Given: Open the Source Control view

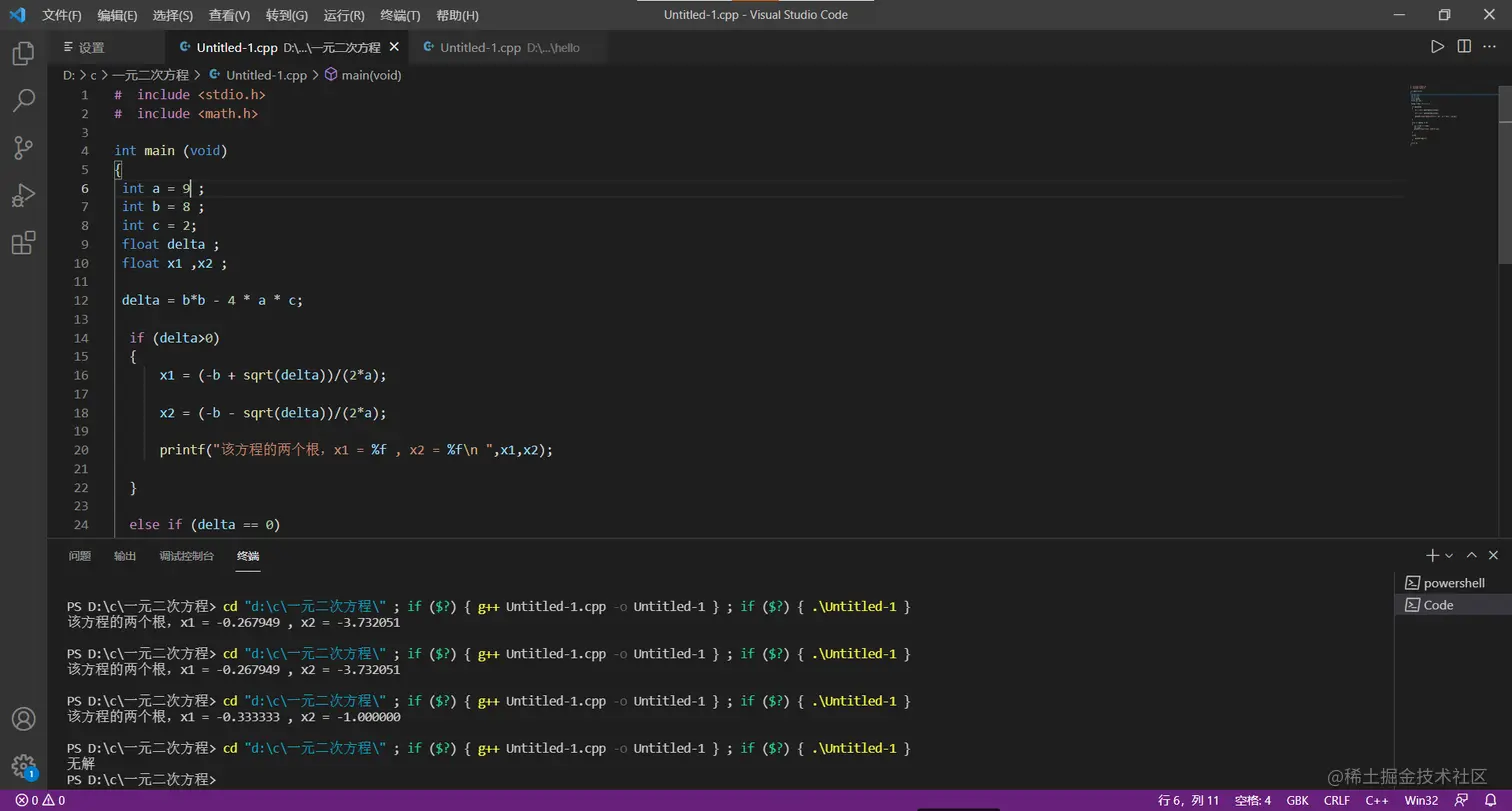Looking at the screenshot, I should [23, 148].
